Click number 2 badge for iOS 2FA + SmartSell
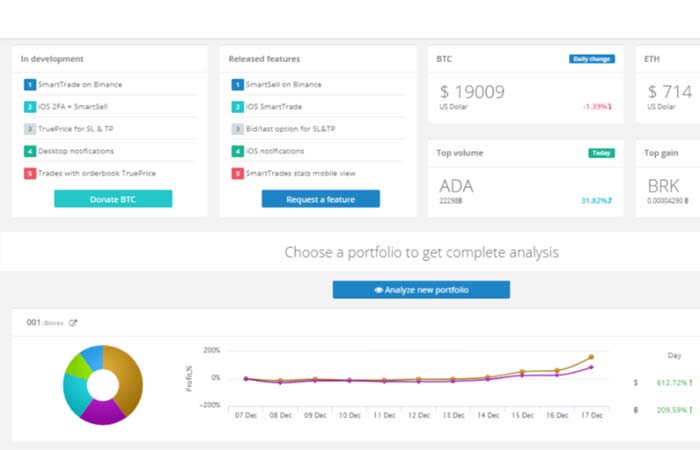The width and height of the screenshot is (700, 450). click(x=30, y=107)
